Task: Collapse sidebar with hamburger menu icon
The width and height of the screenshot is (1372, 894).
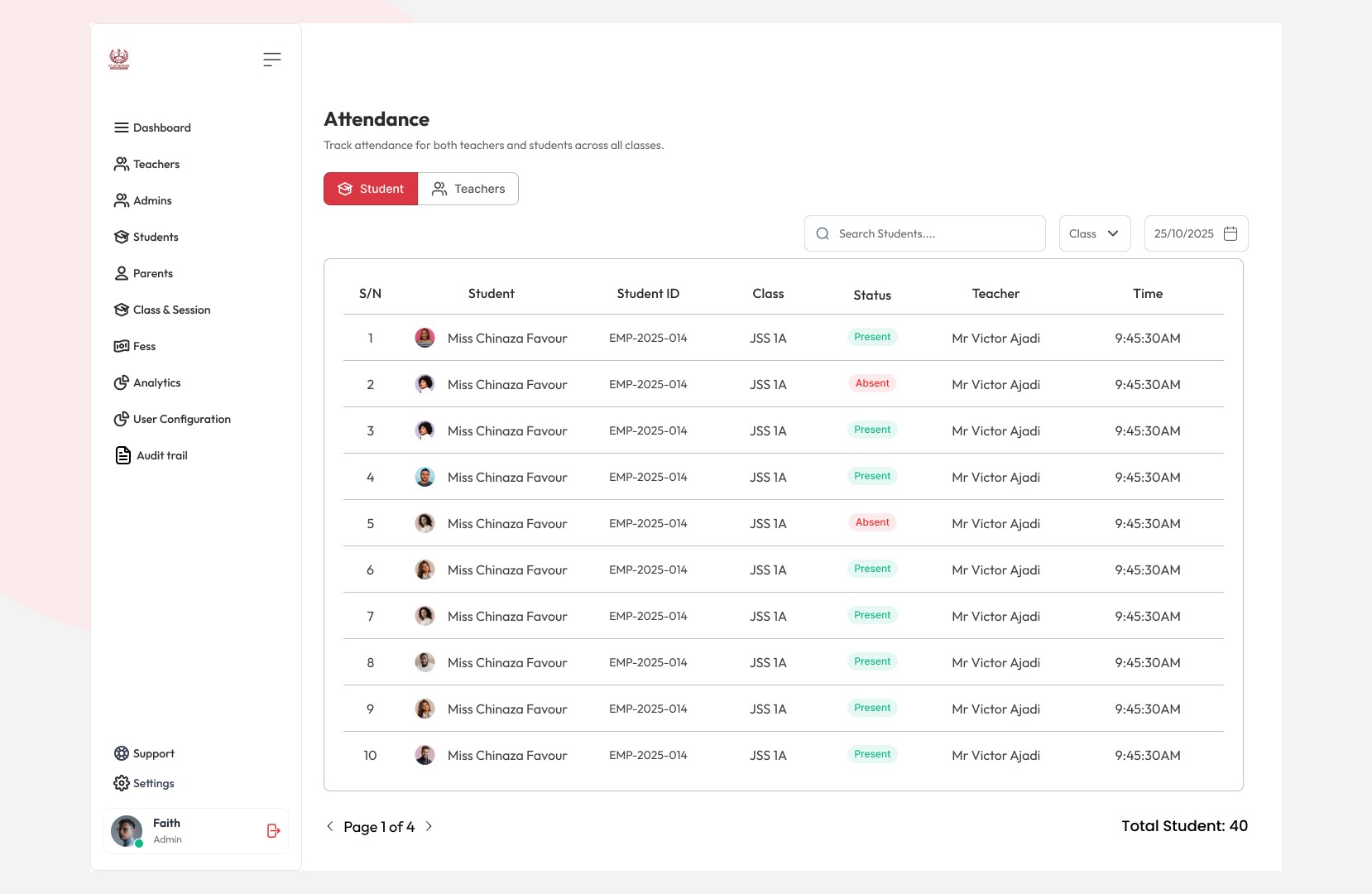Action: click(x=272, y=60)
